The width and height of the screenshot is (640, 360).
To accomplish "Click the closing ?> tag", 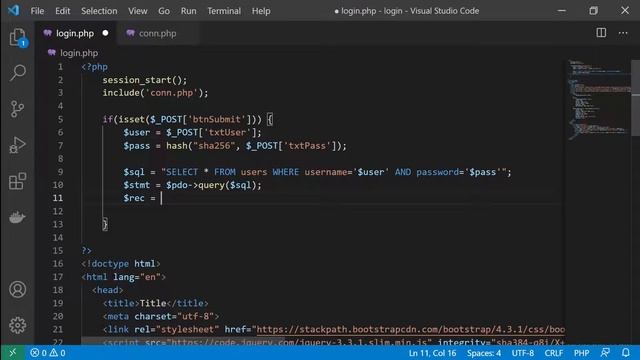I will 87,251.
